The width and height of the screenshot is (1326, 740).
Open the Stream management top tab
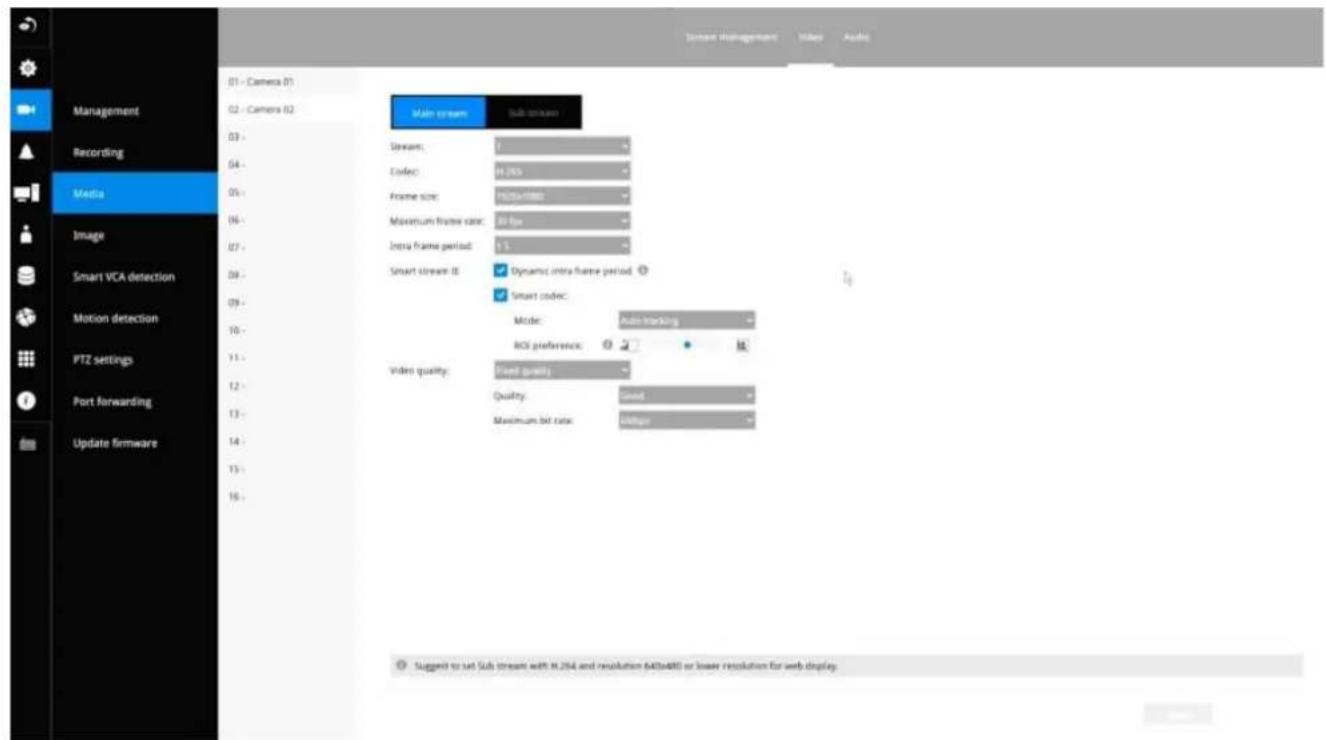coord(732,37)
